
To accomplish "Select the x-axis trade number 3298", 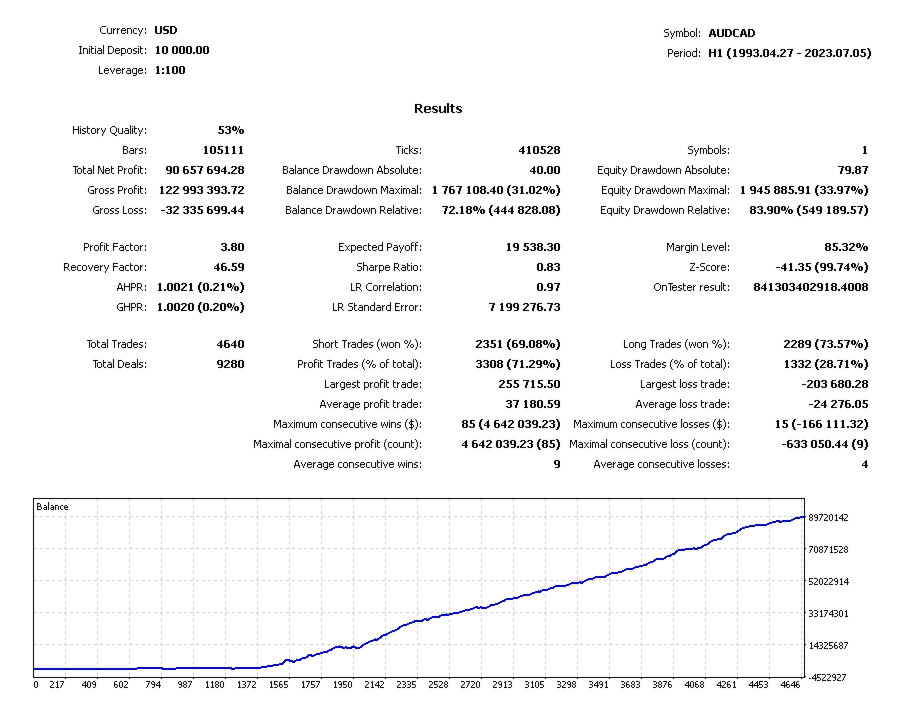I will click(x=566, y=685).
